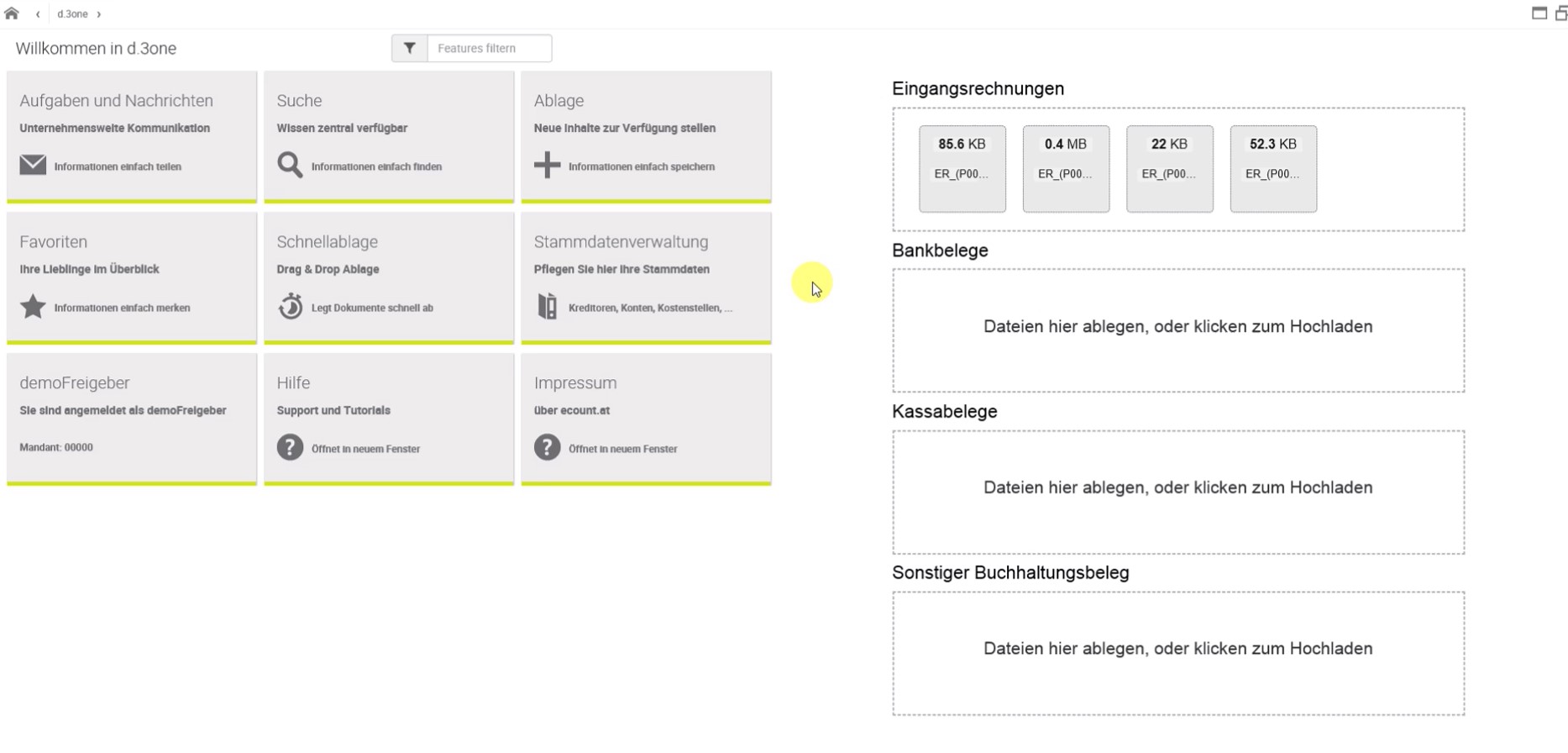Open the Impressum tile heading
This screenshot has height=753, width=1568.
tap(575, 382)
